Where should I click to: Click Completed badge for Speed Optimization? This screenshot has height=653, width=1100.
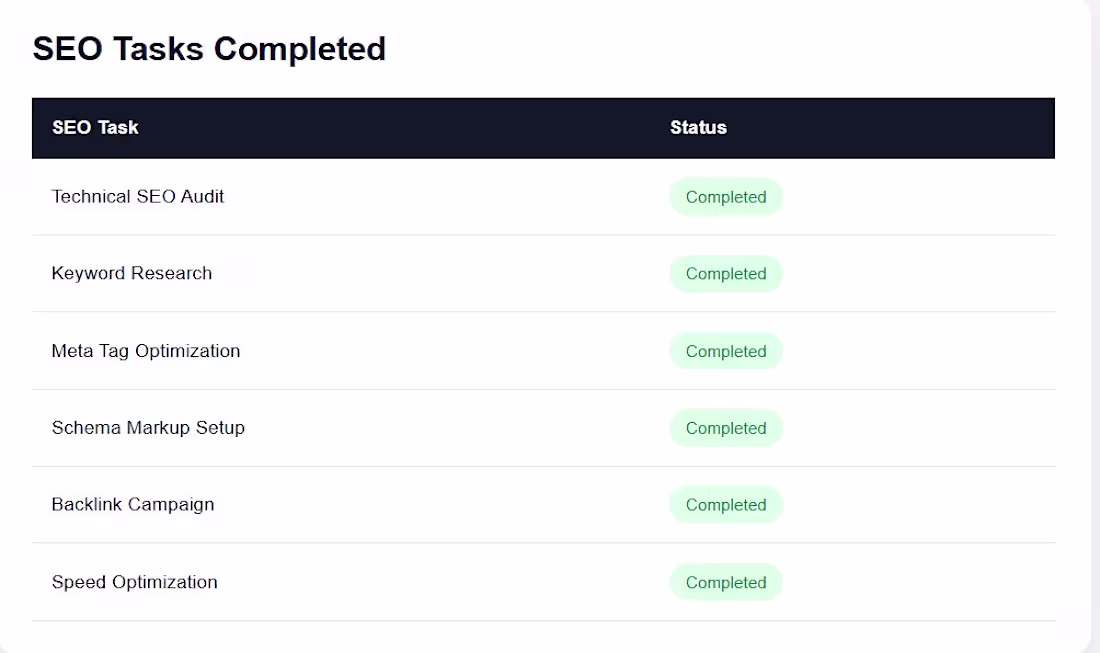click(x=725, y=582)
